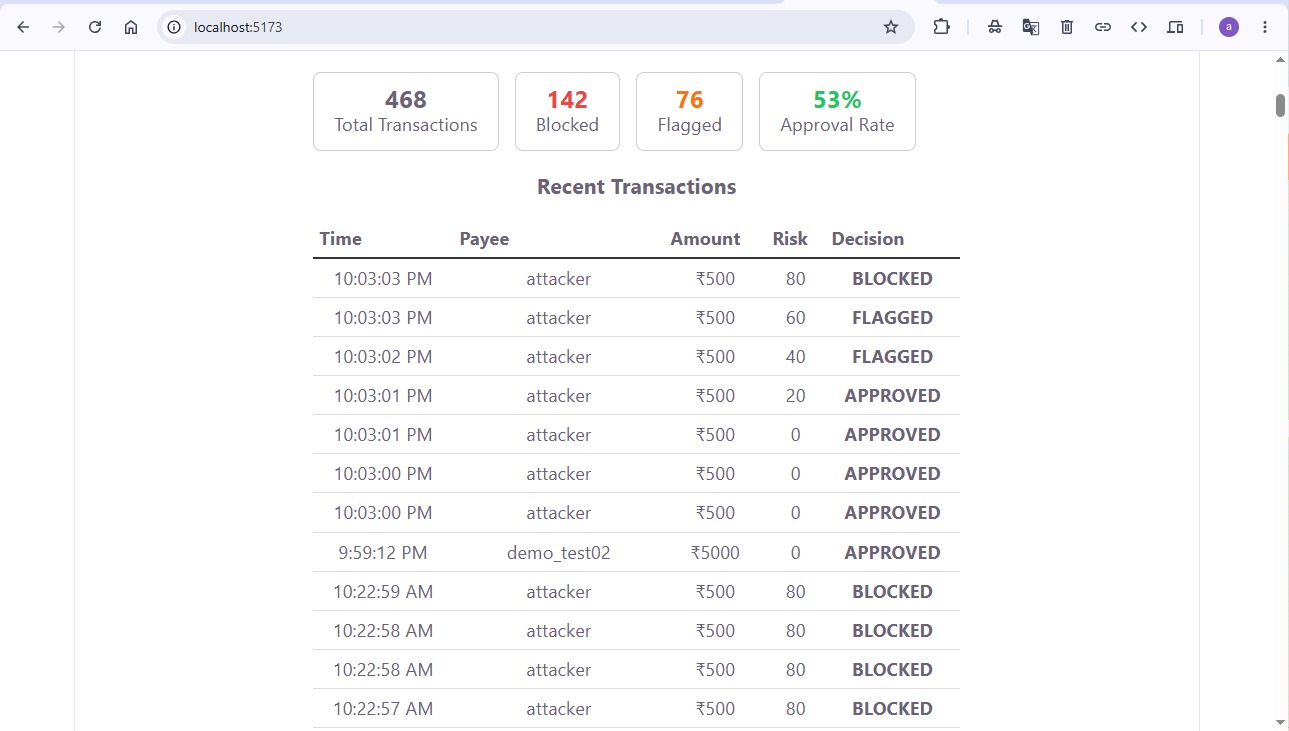This screenshot has height=731, width=1289.
Task: Click the Flagged count card
Action: 689,111
